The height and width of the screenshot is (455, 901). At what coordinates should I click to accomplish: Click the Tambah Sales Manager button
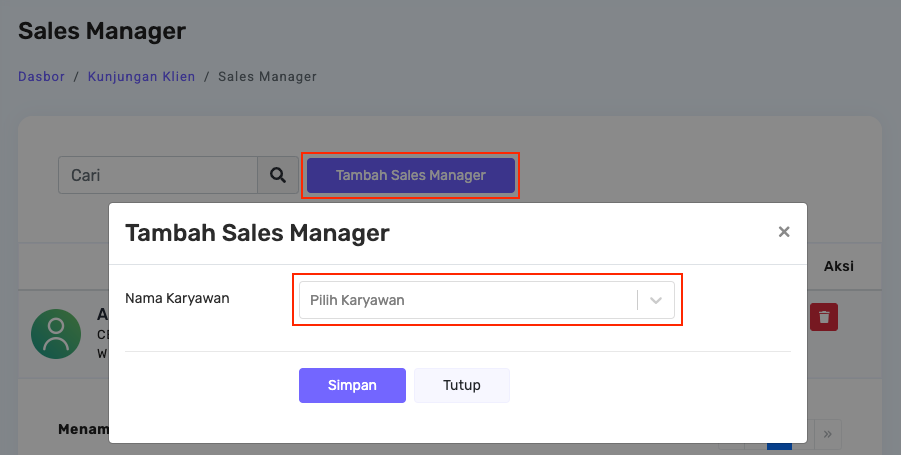click(x=410, y=175)
